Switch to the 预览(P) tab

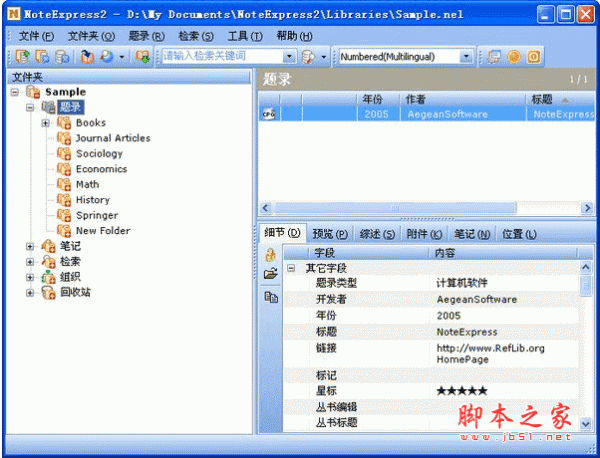[330, 234]
